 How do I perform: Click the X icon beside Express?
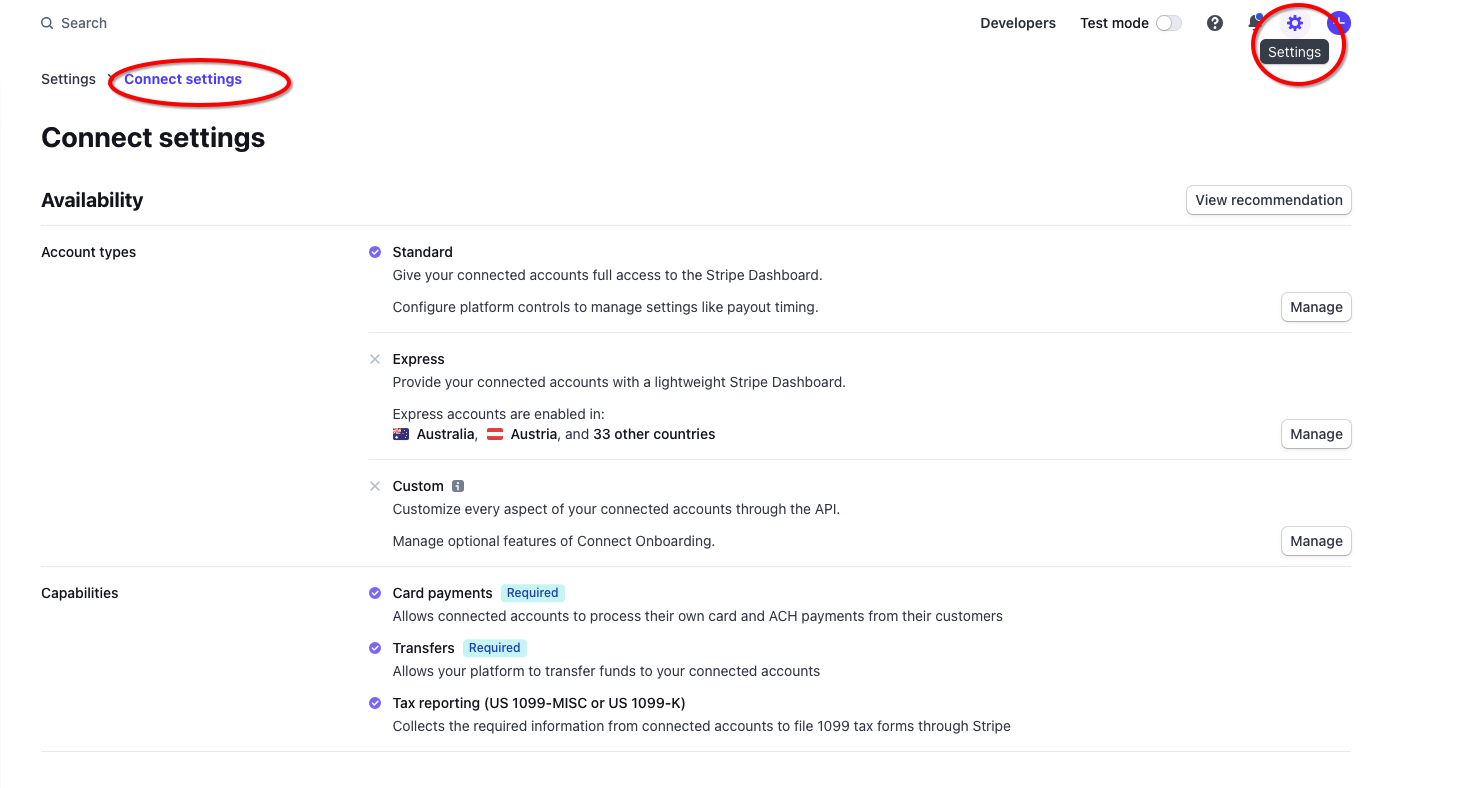point(375,359)
